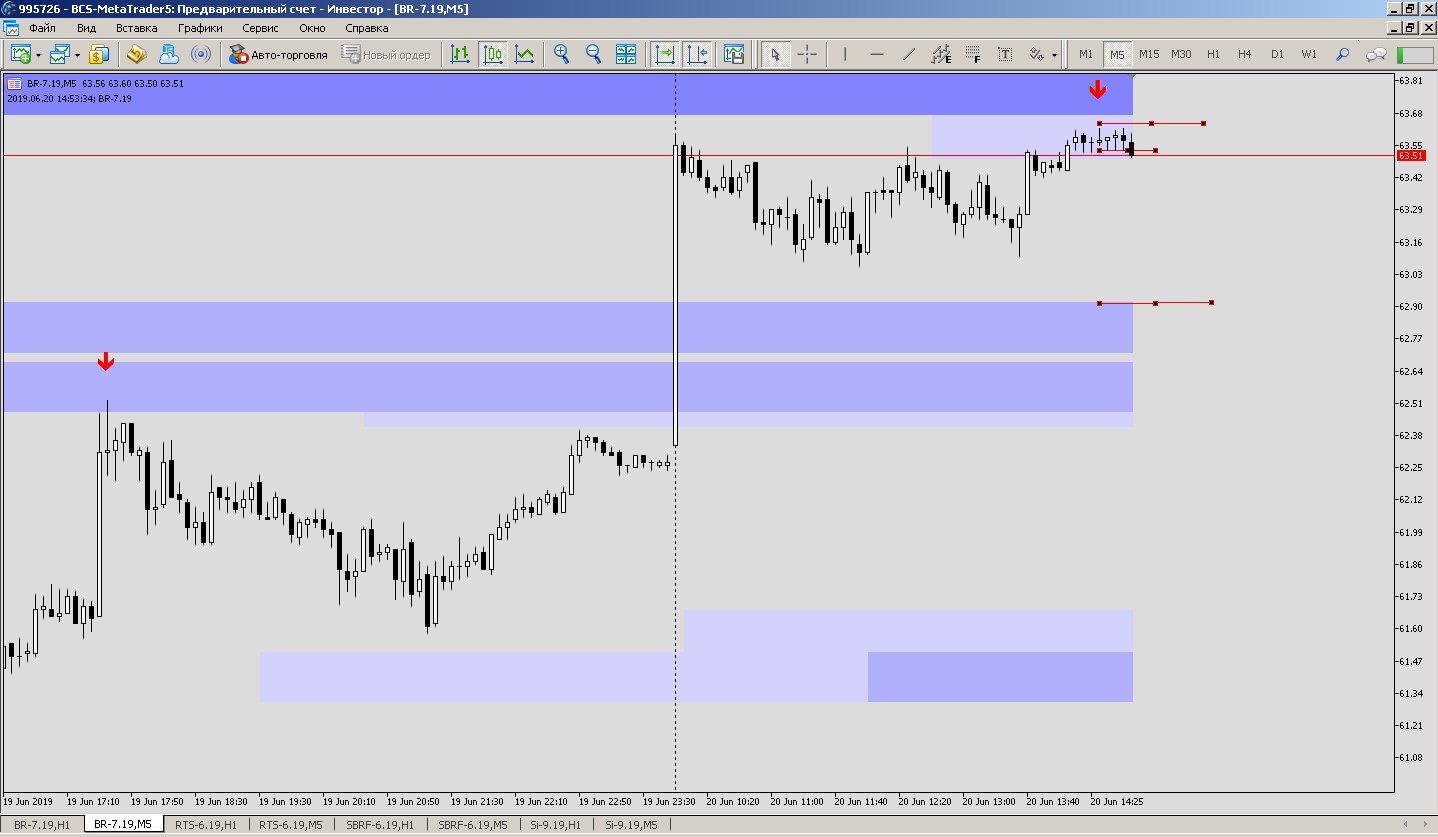Switch chart to bar chart mode
This screenshot has width=1438, height=837.
tap(460, 54)
